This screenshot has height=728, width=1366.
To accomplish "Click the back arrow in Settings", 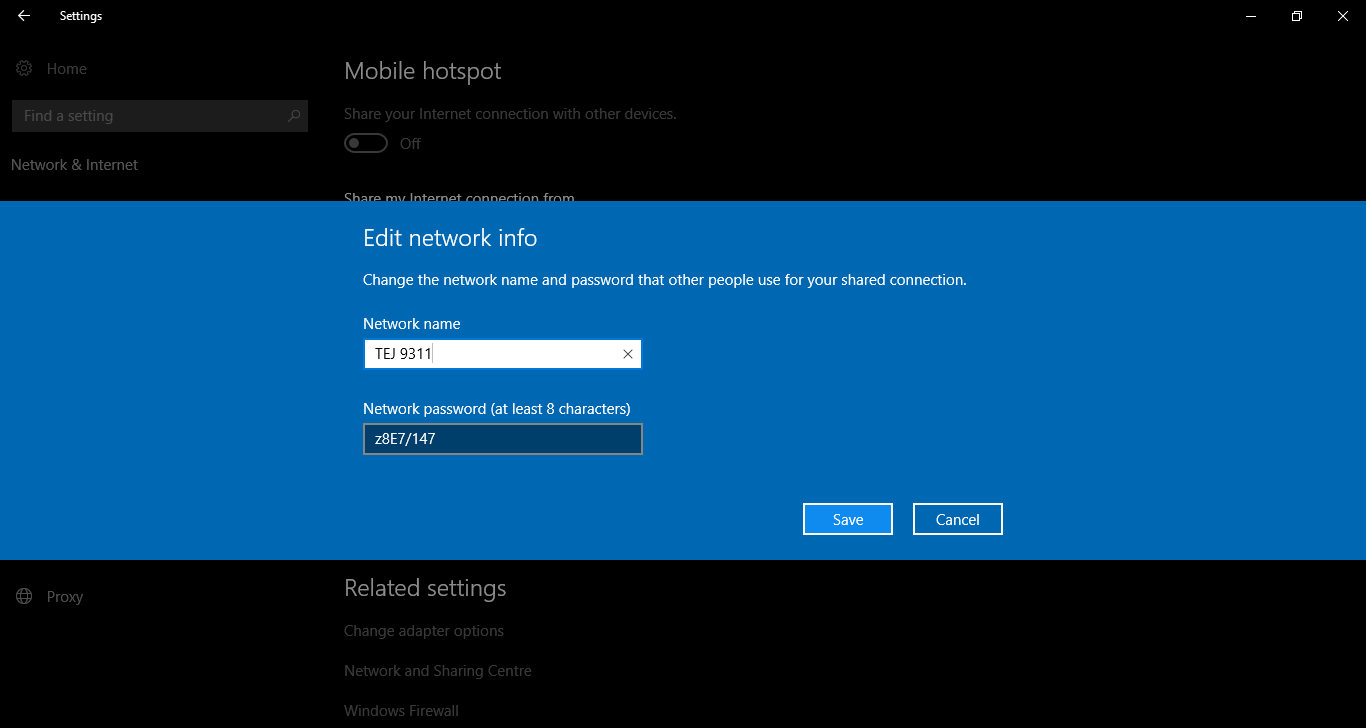I will coord(24,16).
